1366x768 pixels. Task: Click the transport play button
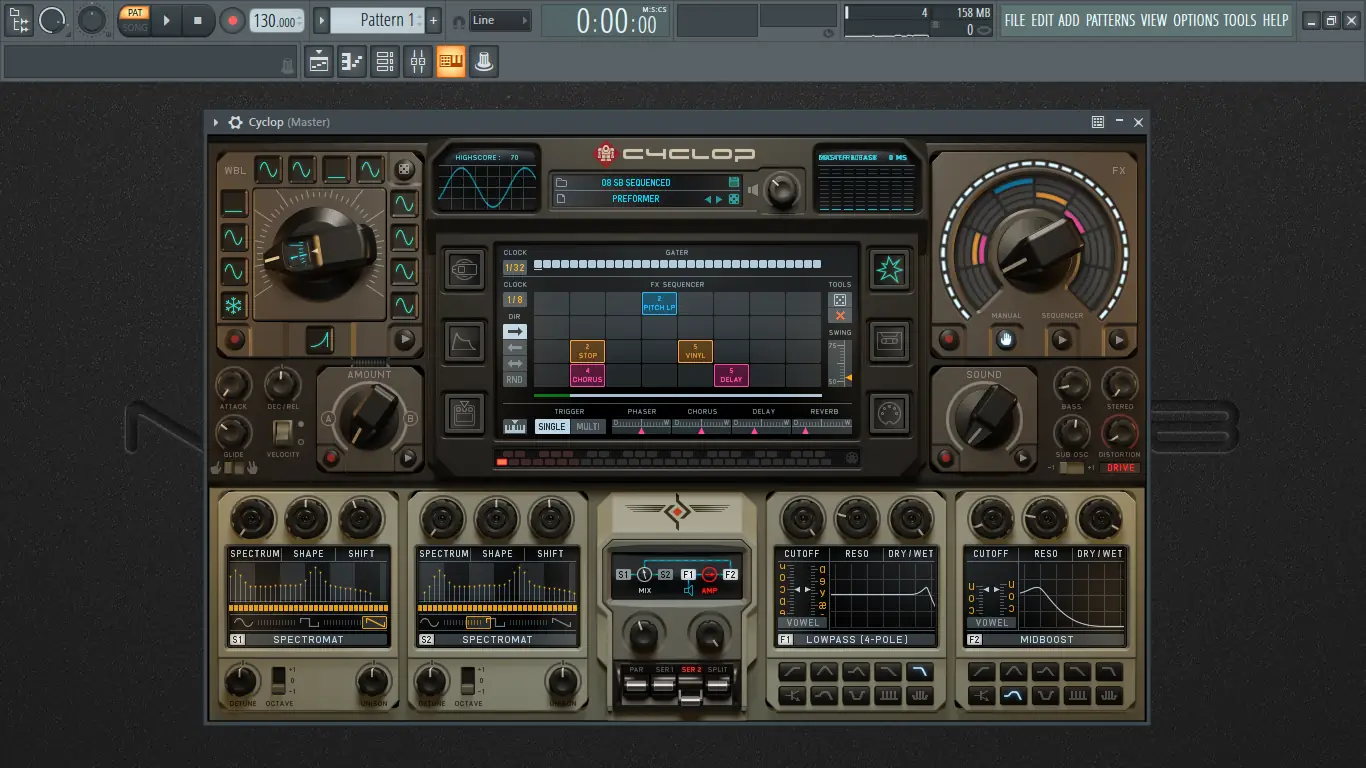tap(167, 20)
